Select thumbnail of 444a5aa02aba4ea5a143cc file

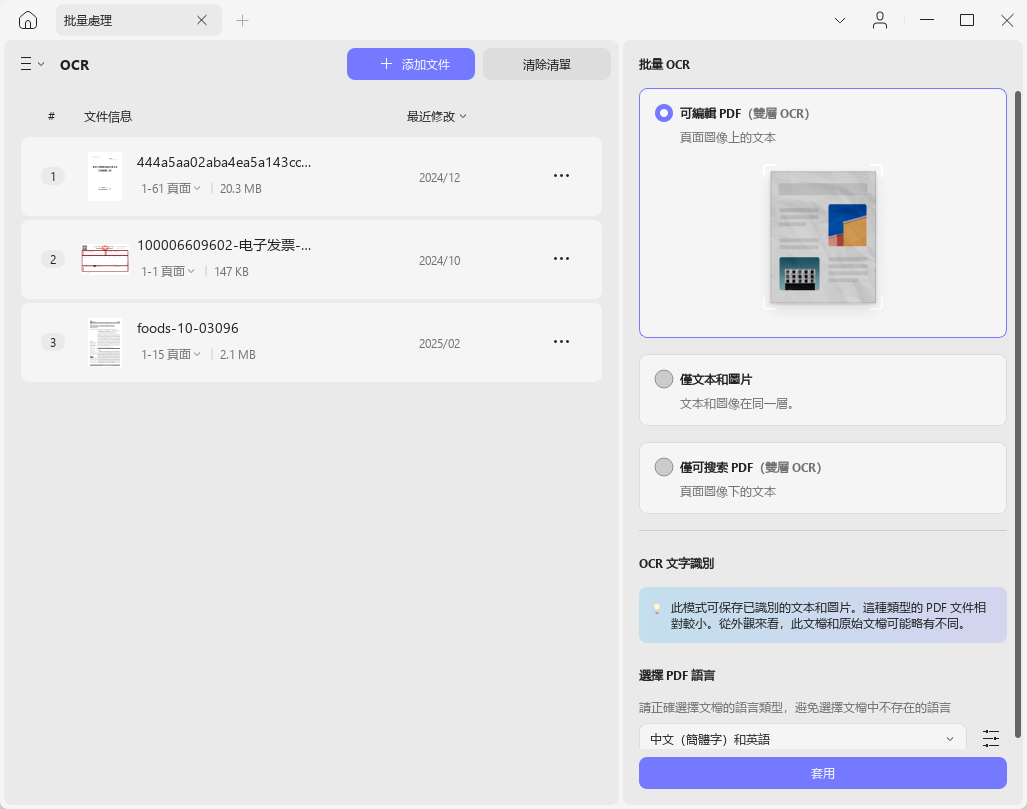(105, 176)
